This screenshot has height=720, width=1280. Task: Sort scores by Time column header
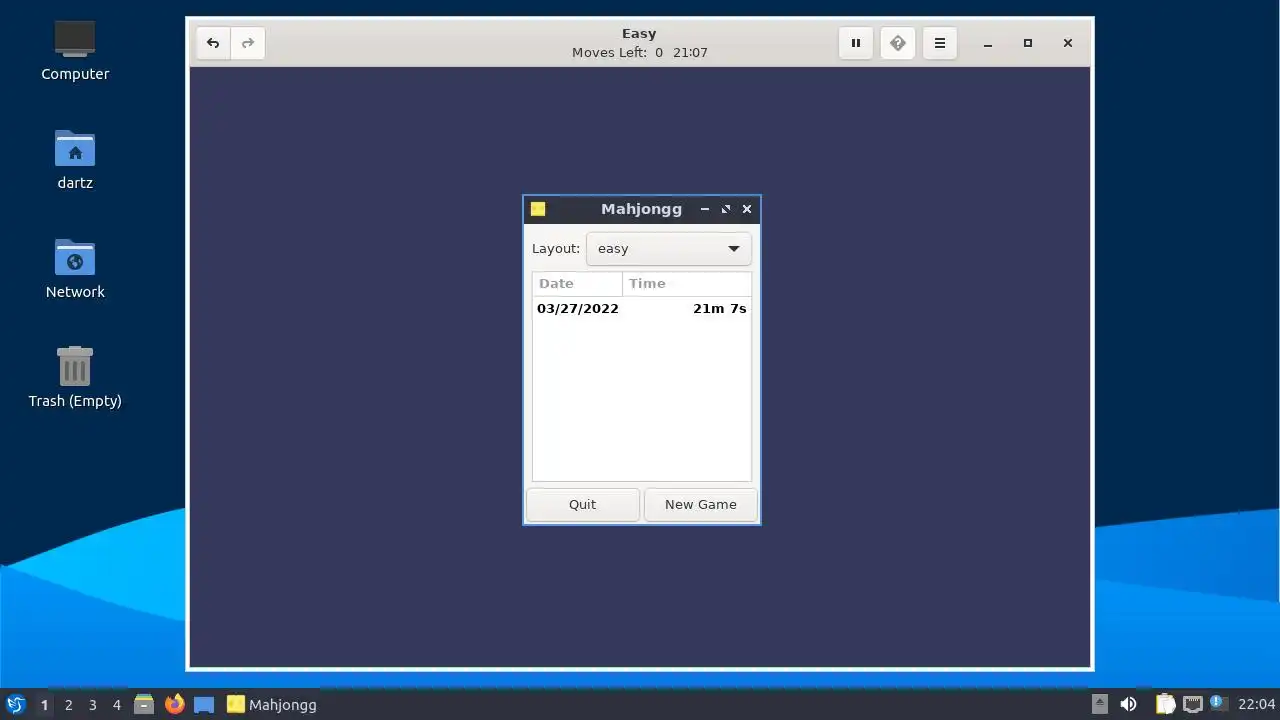click(x=686, y=284)
